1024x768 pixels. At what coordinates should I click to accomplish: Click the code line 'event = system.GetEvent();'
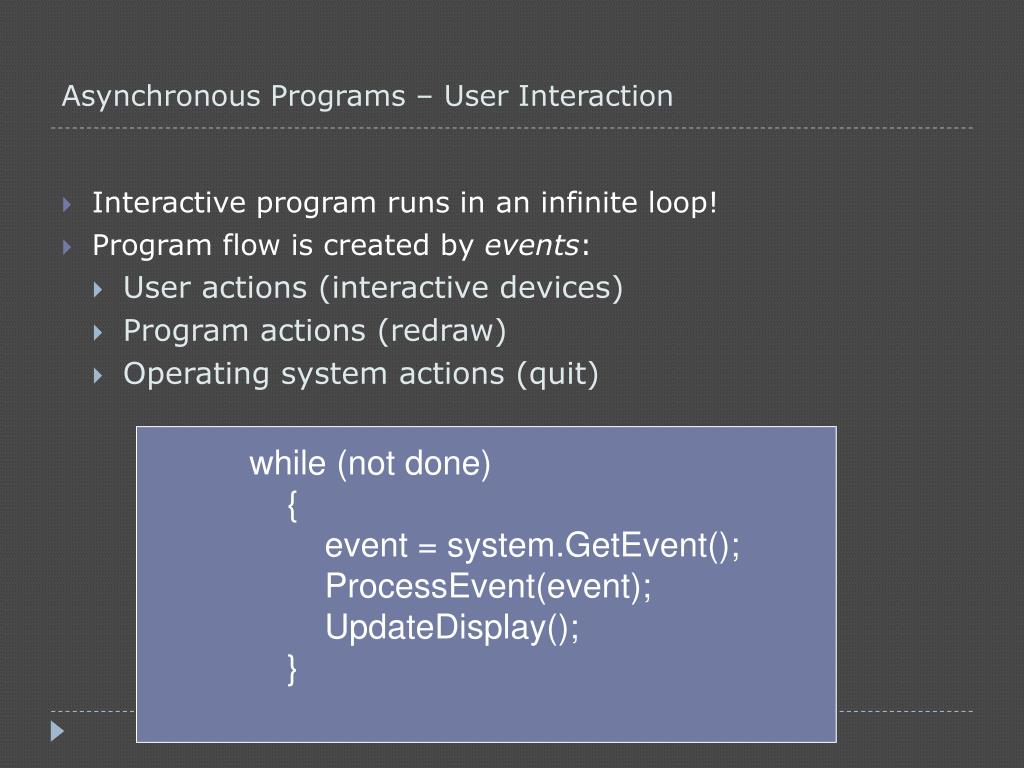532,545
